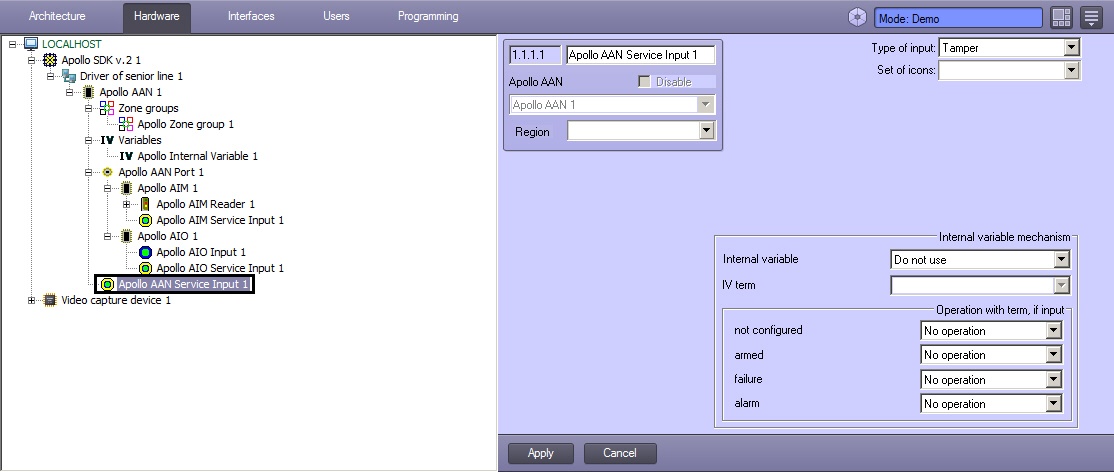Open the grid layout icon in top bar

pyautogui.click(x=1061, y=17)
